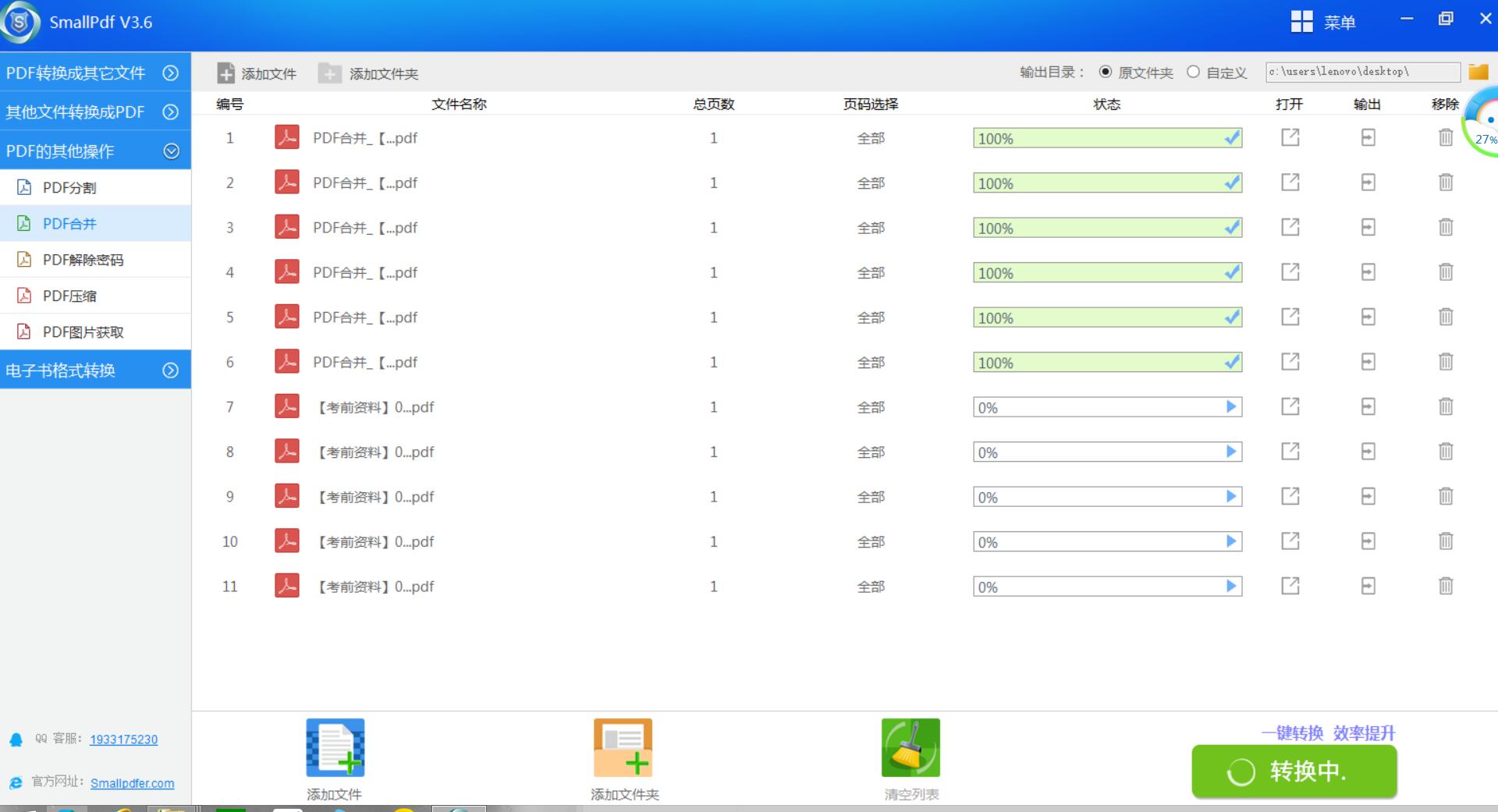Click 【考前资料】 file name in row 10

point(374,541)
